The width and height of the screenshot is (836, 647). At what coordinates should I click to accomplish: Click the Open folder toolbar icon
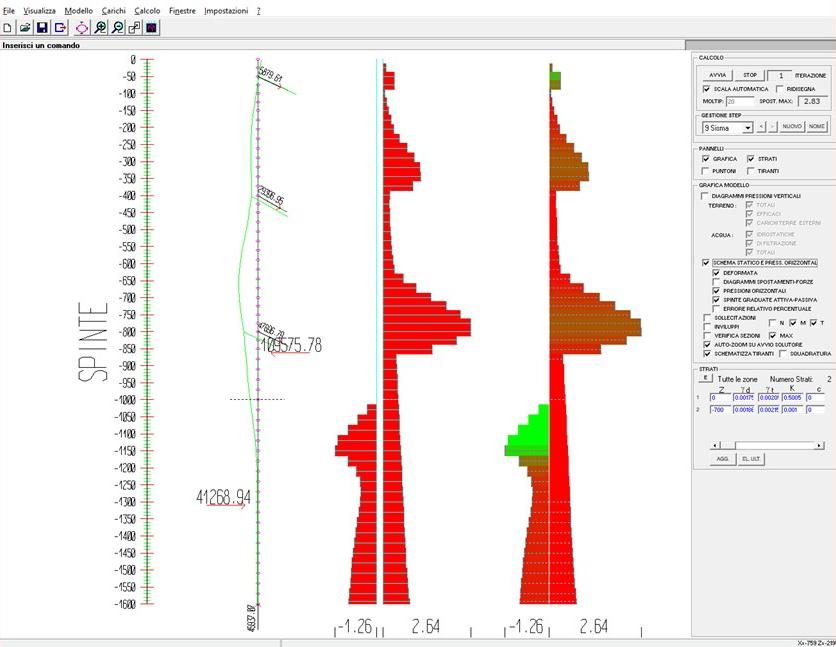click(x=25, y=27)
